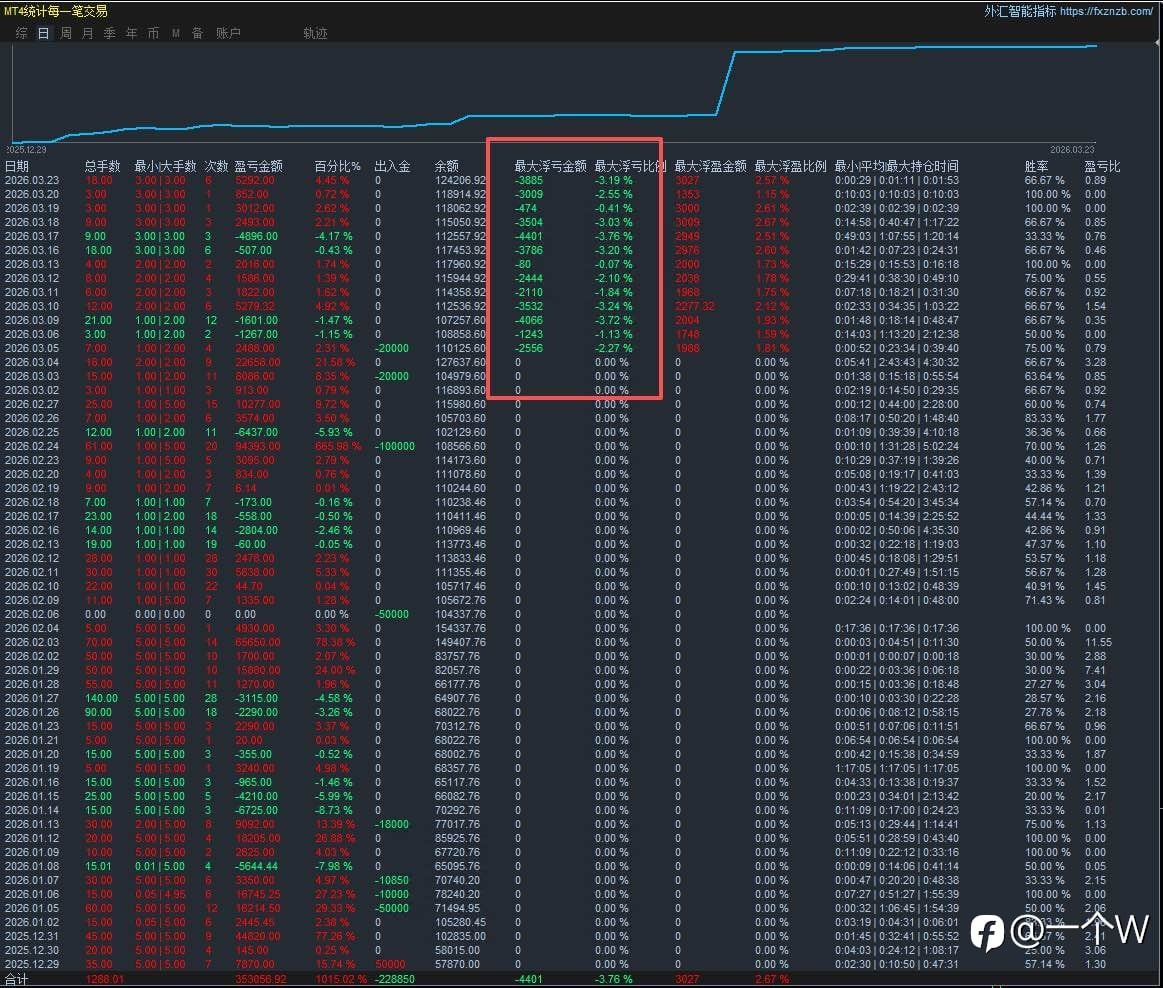Select the 2026.03.23 date row
1163x988 pixels.
[32, 180]
